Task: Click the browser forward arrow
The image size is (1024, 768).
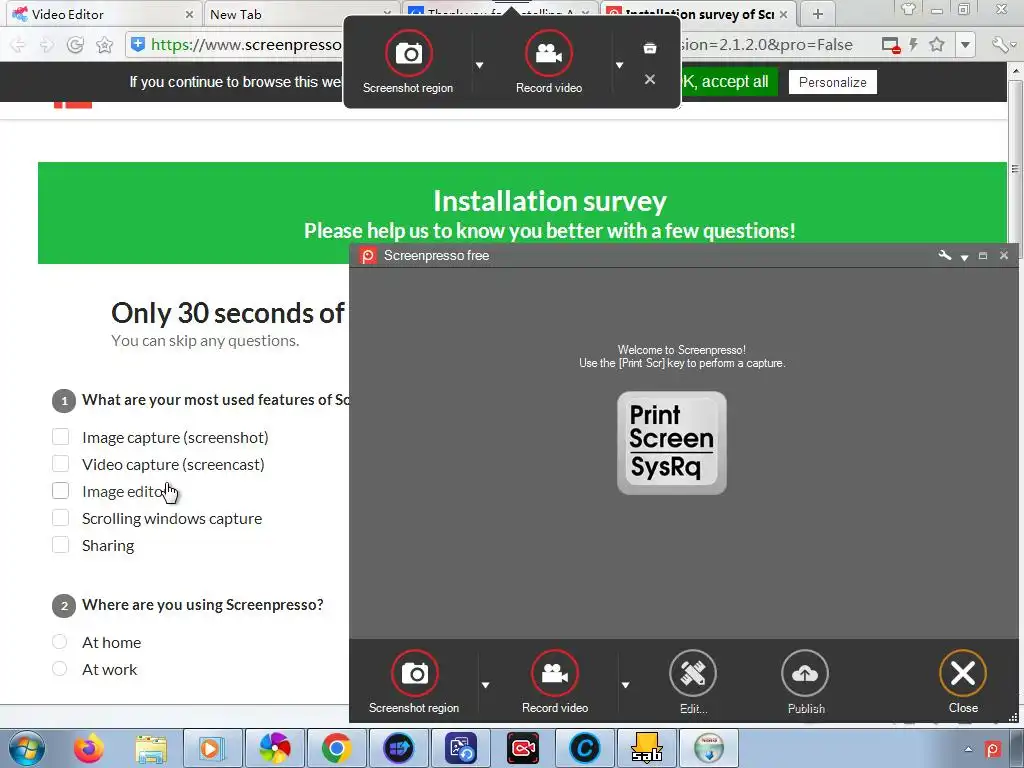Action: click(46, 44)
